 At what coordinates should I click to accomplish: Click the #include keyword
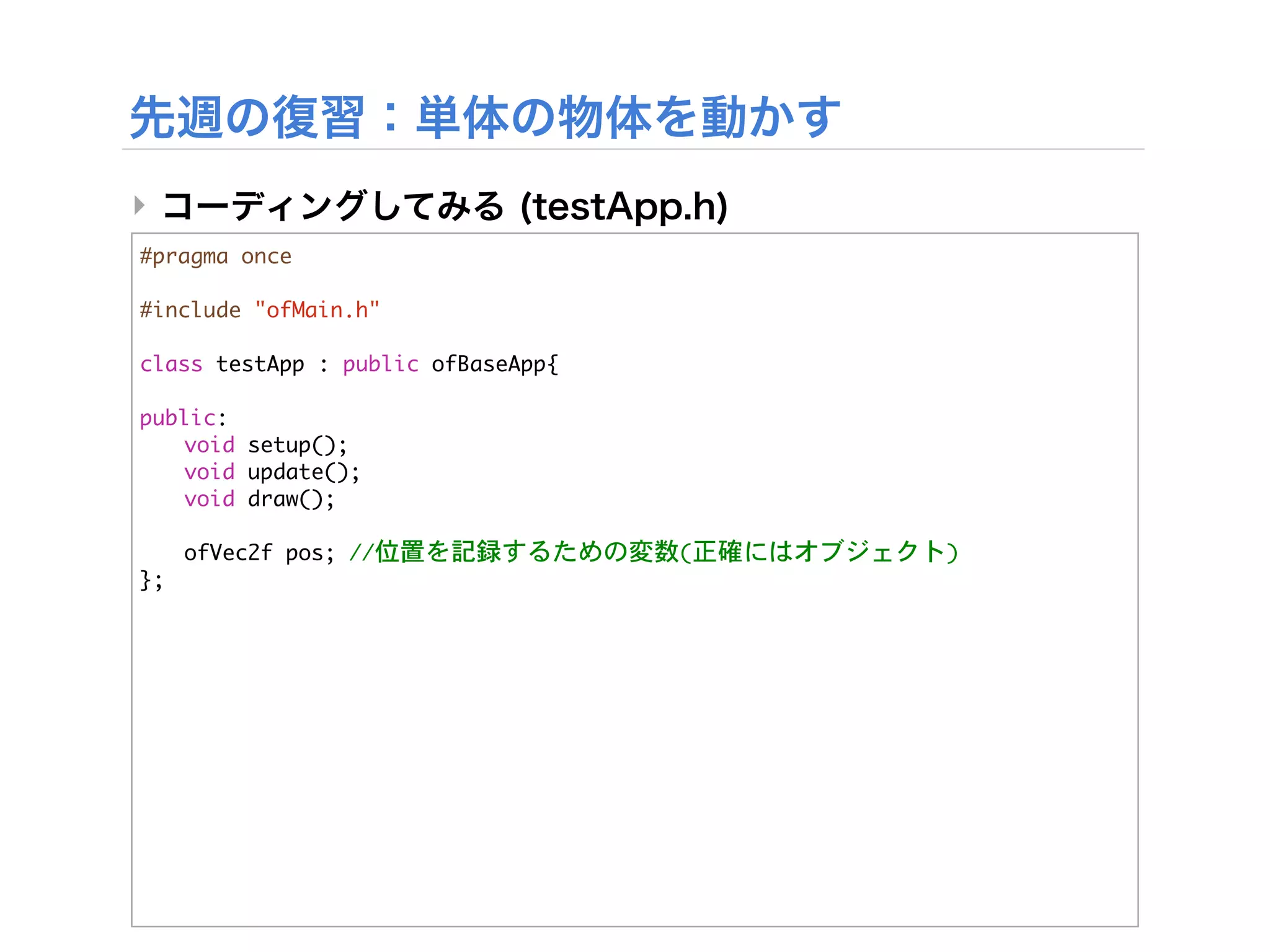point(190,310)
